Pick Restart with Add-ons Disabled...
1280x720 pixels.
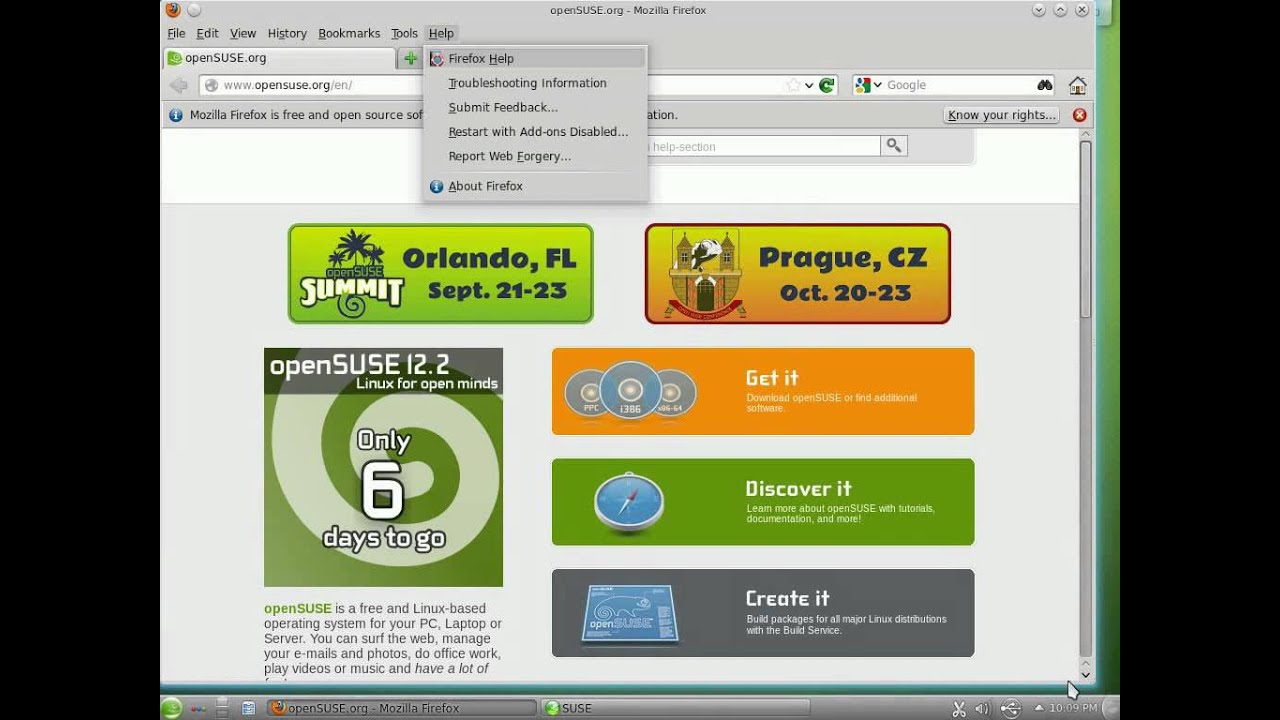tap(535, 132)
